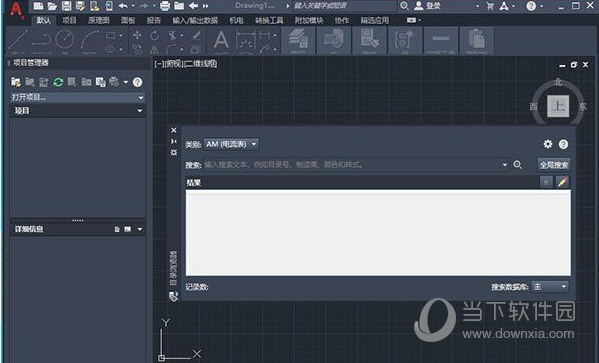Click the 北 compass label on ViewCube
599x363 pixels.
point(559,82)
